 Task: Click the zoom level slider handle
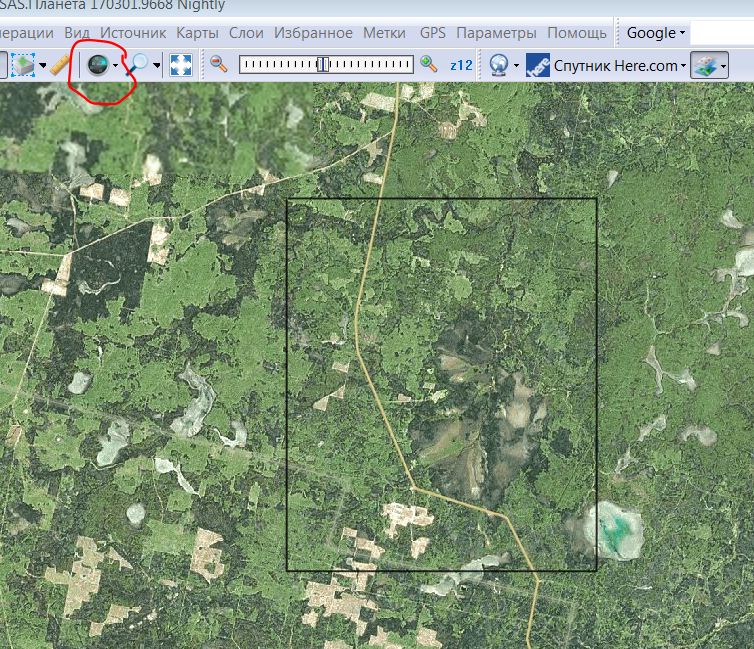pyautogui.click(x=323, y=65)
